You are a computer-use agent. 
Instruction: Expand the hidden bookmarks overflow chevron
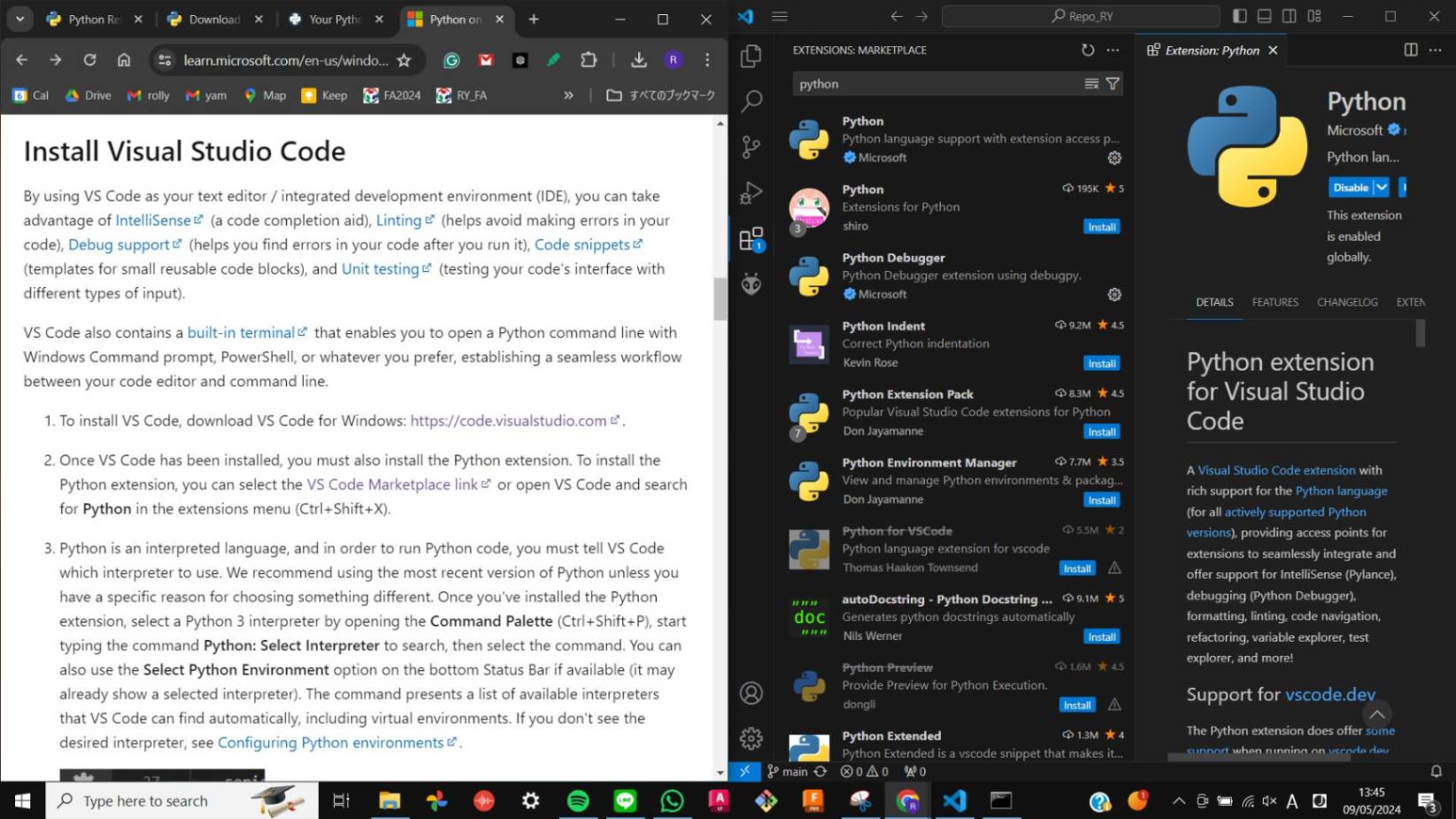point(568,95)
